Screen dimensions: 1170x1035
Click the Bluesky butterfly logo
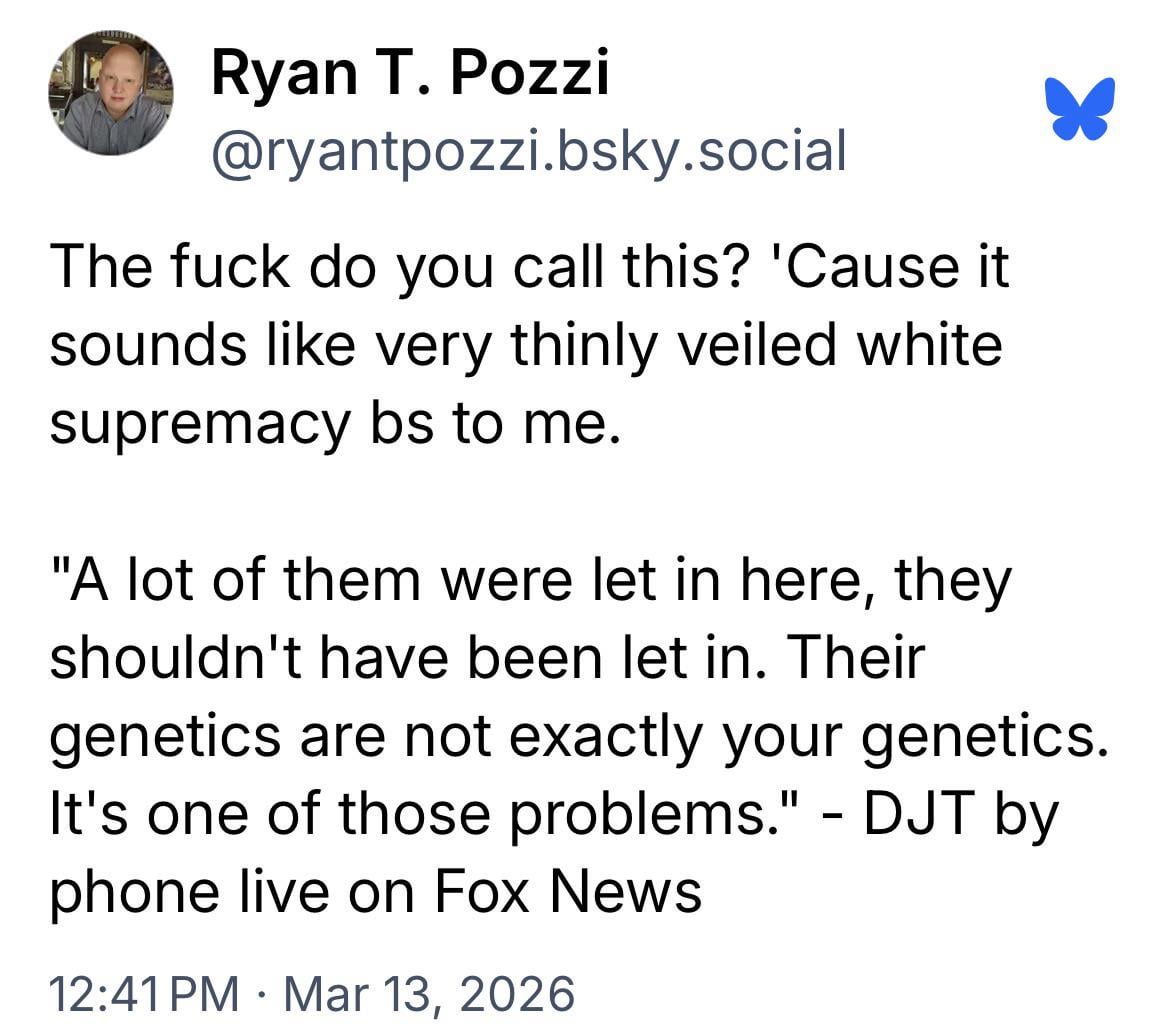click(1080, 108)
